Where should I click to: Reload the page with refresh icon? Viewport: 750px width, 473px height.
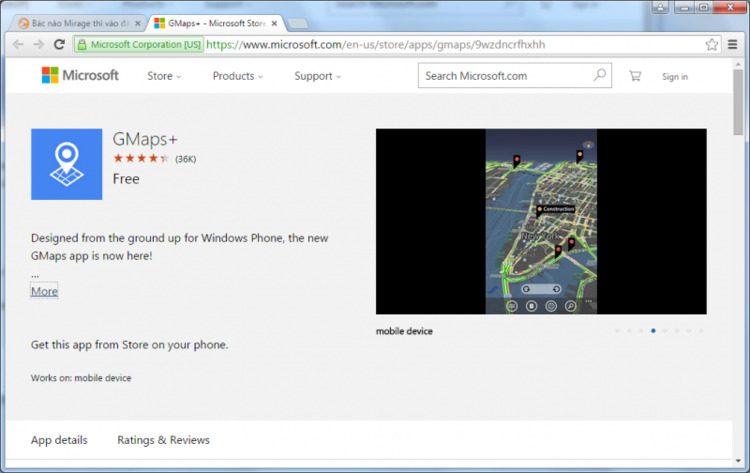coord(59,44)
